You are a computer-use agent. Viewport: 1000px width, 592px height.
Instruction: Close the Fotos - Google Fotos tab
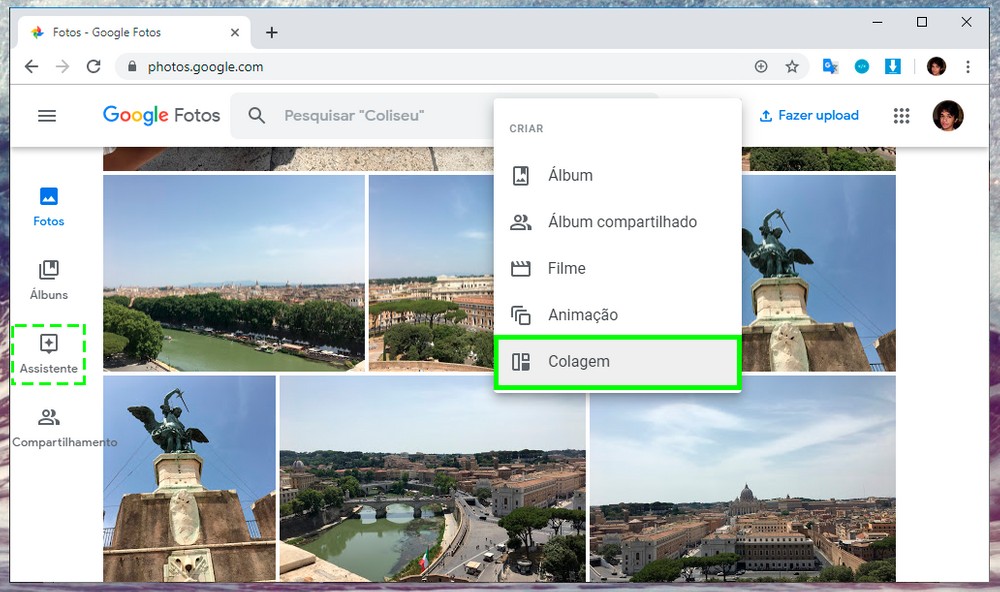[x=235, y=32]
